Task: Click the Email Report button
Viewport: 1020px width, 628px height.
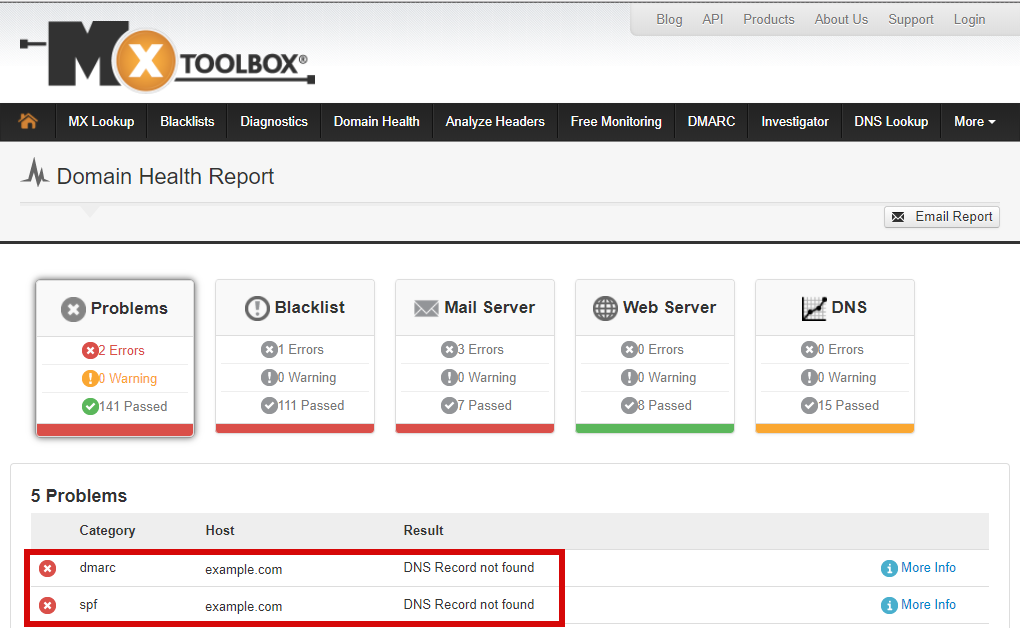Action: [x=942, y=217]
